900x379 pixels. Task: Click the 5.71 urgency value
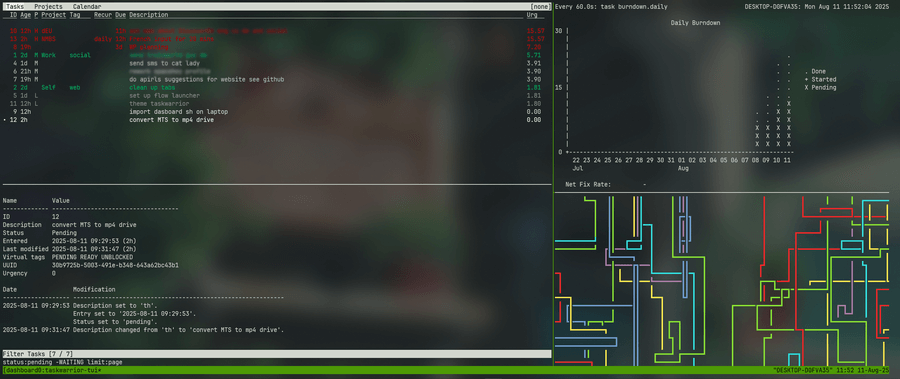(533, 55)
